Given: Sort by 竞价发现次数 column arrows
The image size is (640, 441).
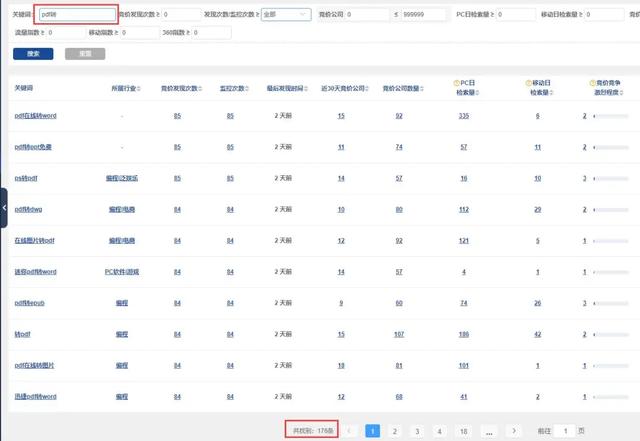Looking at the screenshot, I should click(200, 89).
